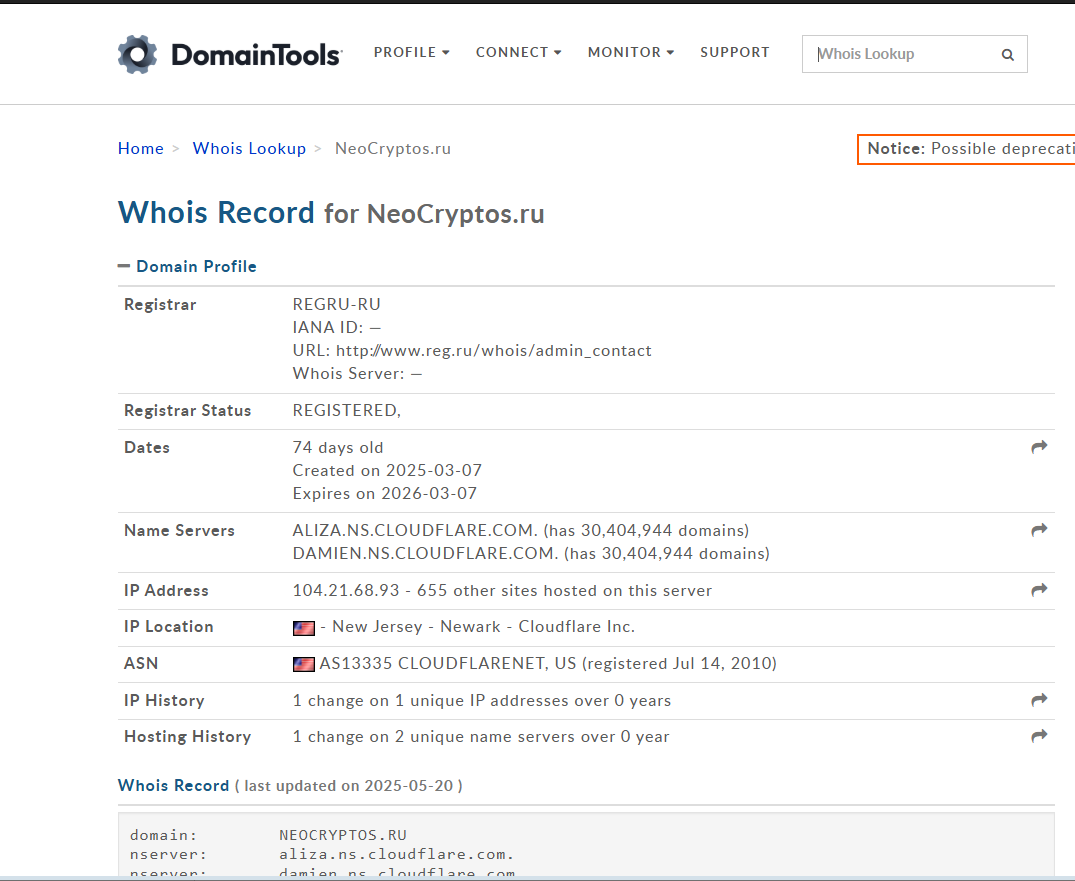Image resolution: width=1075 pixels, height=881 pixels.
Task: Click the share arrow in Dates row
Action: (x=1039, y=447)
